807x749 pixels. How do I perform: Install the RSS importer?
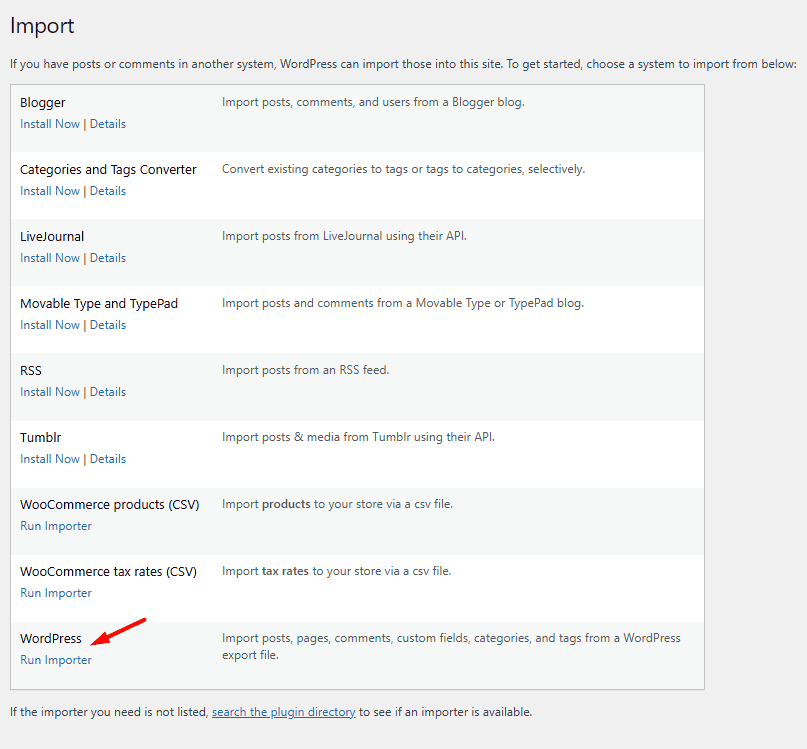50,391
